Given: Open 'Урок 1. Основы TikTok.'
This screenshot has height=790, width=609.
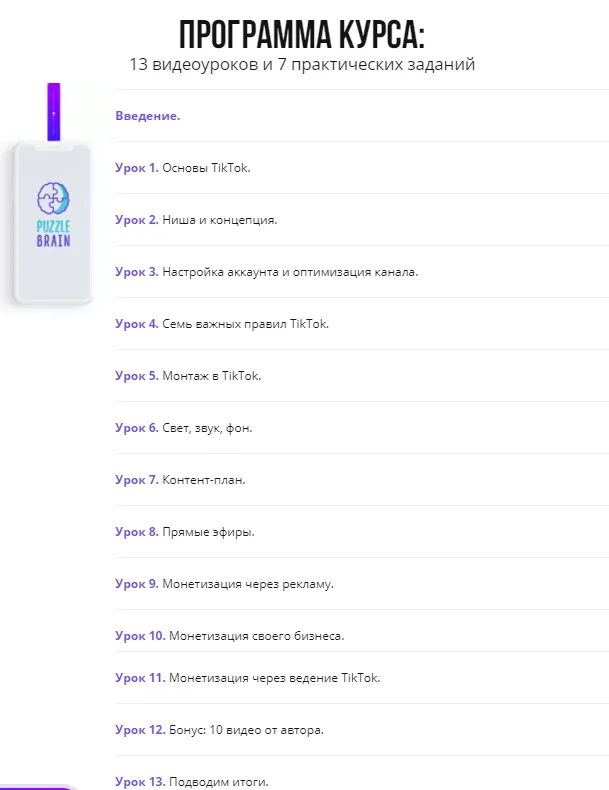Looking at the screenshot, I should 183,168.
